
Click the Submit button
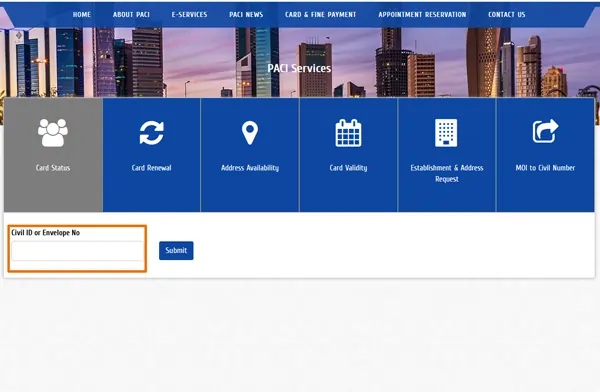tap(176, 250)
